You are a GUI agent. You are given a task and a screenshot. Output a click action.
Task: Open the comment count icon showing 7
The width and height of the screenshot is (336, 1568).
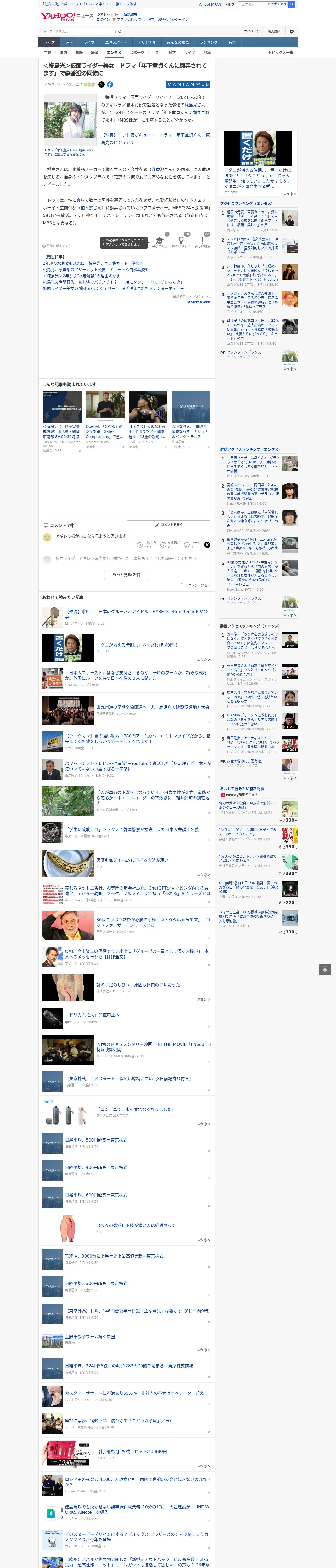(79, 85)
